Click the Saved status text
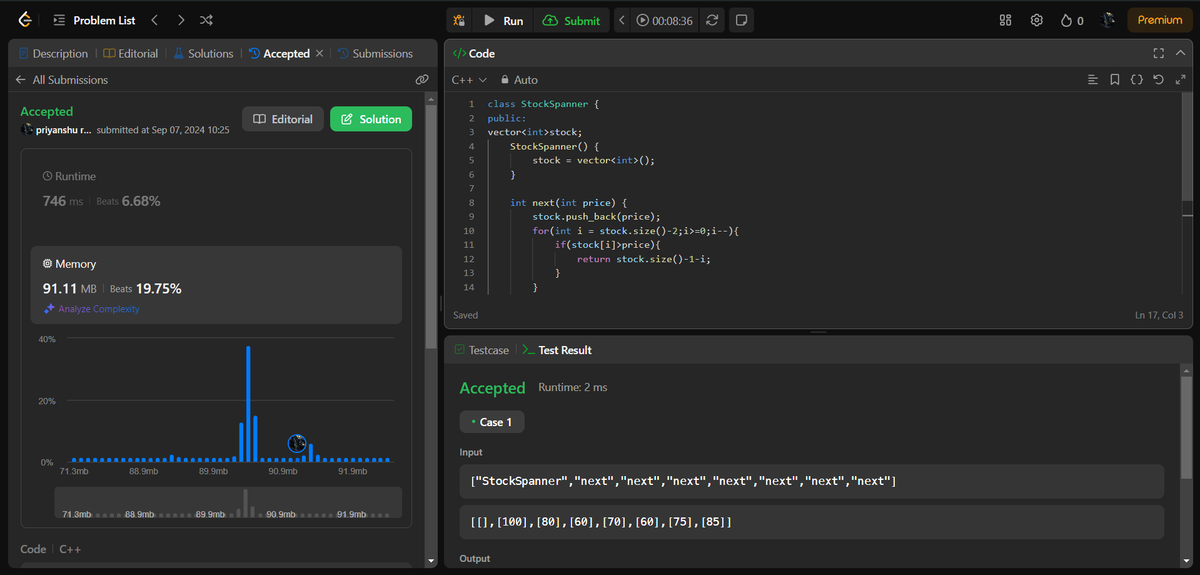The image size is (1200, 575). (466, 315)
